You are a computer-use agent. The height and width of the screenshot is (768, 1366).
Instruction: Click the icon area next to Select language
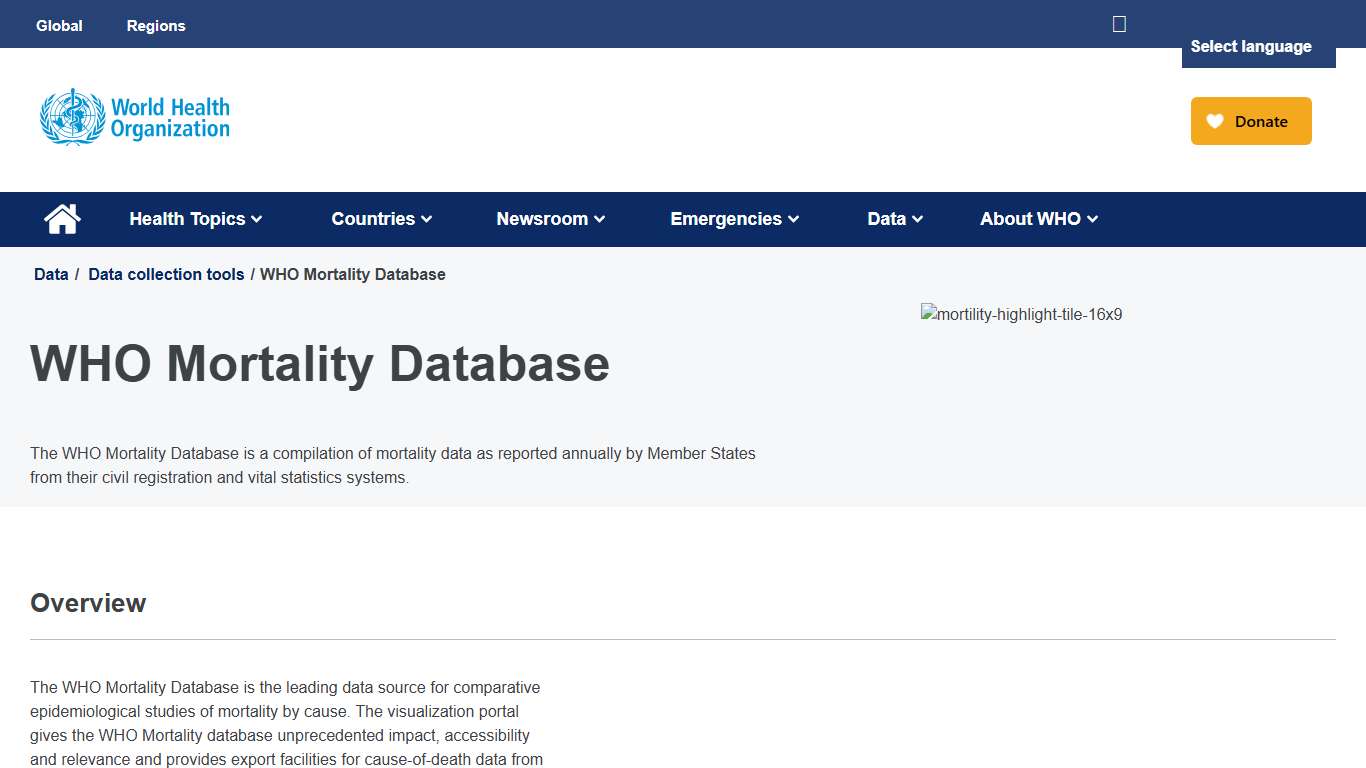pyautogui.click(x=1118, y=23)
